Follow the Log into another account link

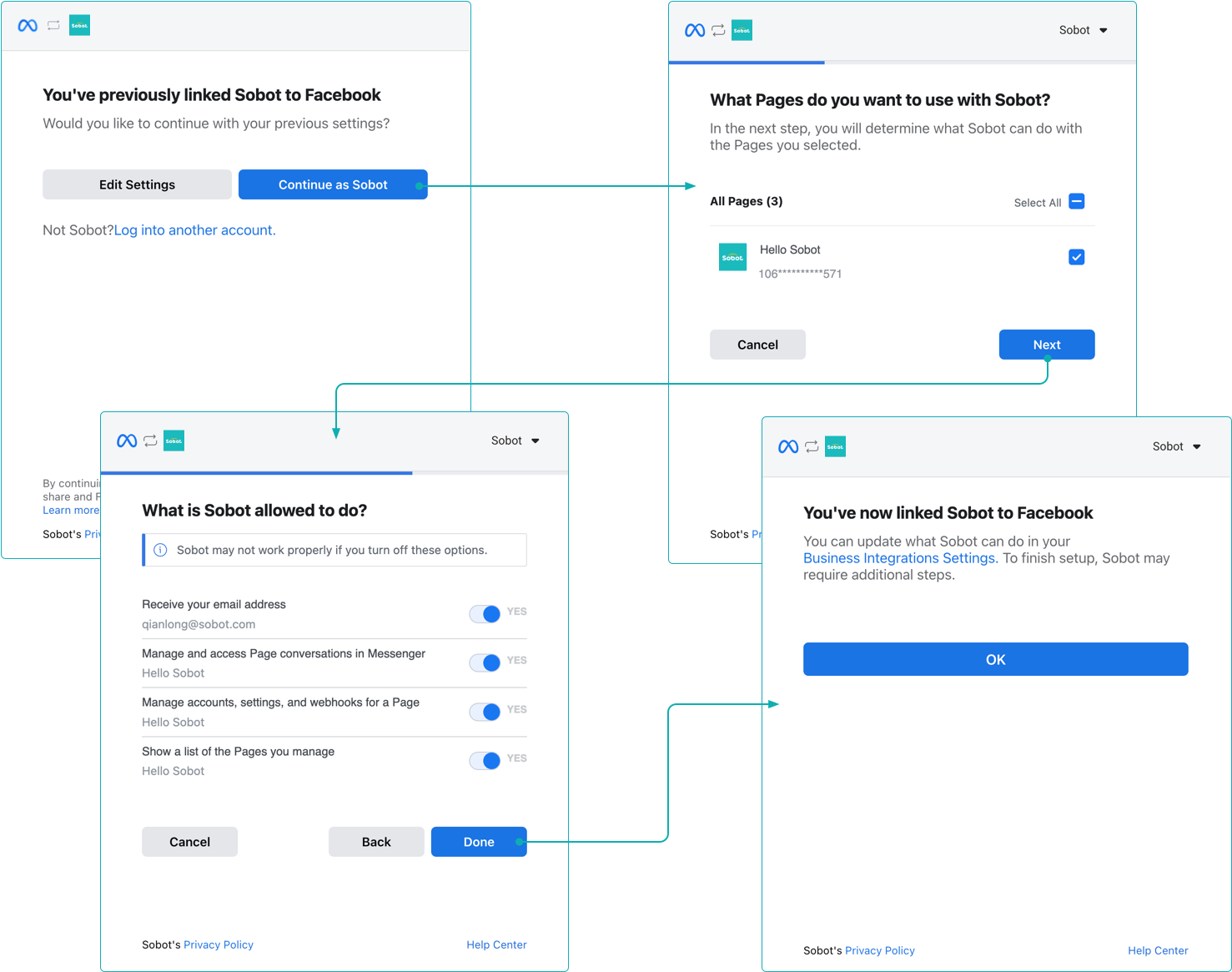pos(194,230)
